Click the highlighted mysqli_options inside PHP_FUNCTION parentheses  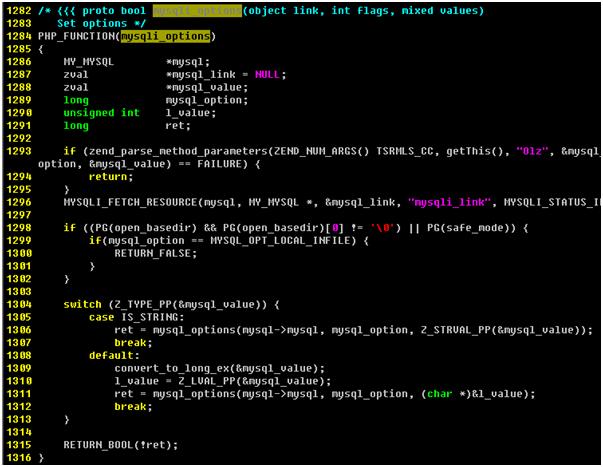pyautogui.click(x=166, y=36)
